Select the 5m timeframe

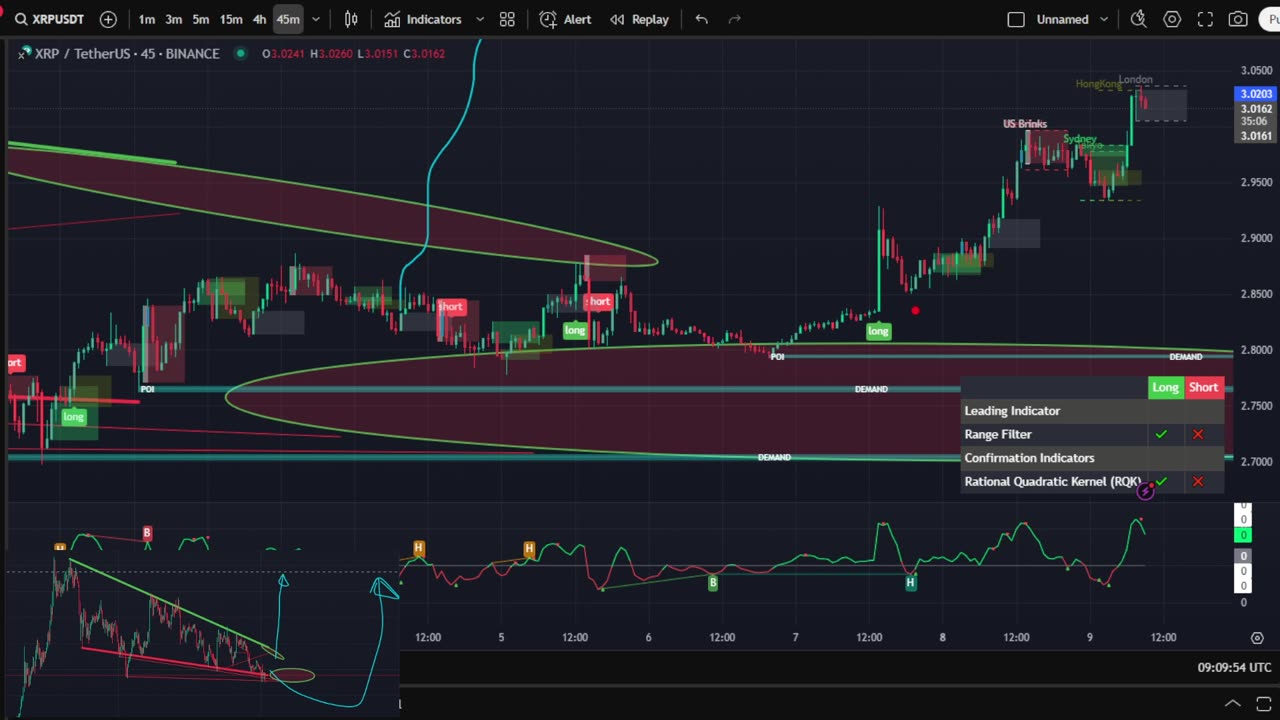[x=201, y=19]
